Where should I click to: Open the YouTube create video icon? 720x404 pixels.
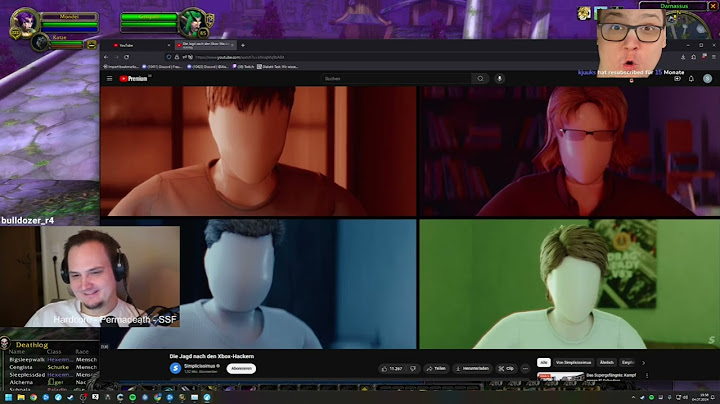[677, 79]
